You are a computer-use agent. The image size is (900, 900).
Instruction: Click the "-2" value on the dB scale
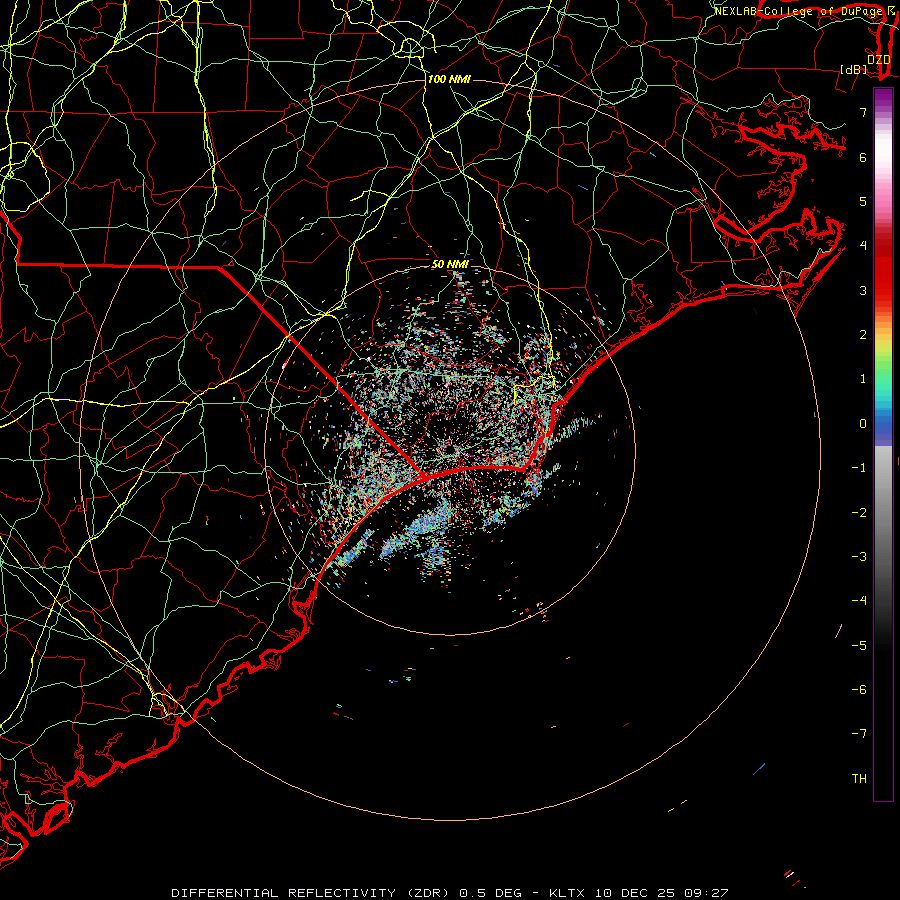coord(859,513)
